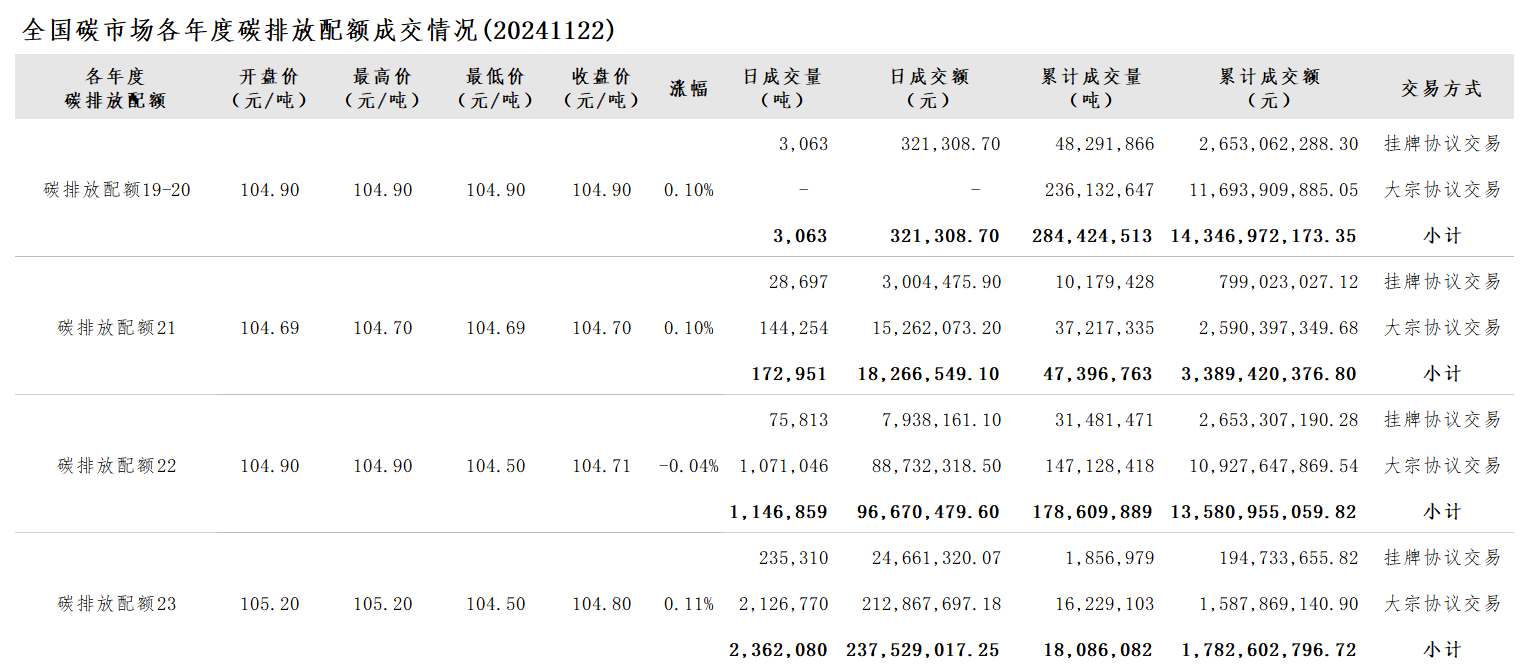
Task: Click the 0.11% change value
Action: pyautogui.click(x=689, y=604)
